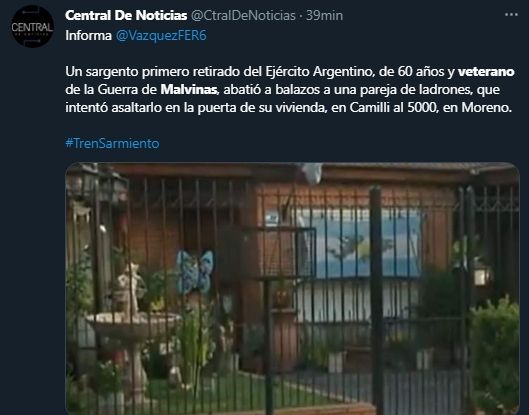
Task: Click the white flag hanging from the roof
Action: coord(311,173)
